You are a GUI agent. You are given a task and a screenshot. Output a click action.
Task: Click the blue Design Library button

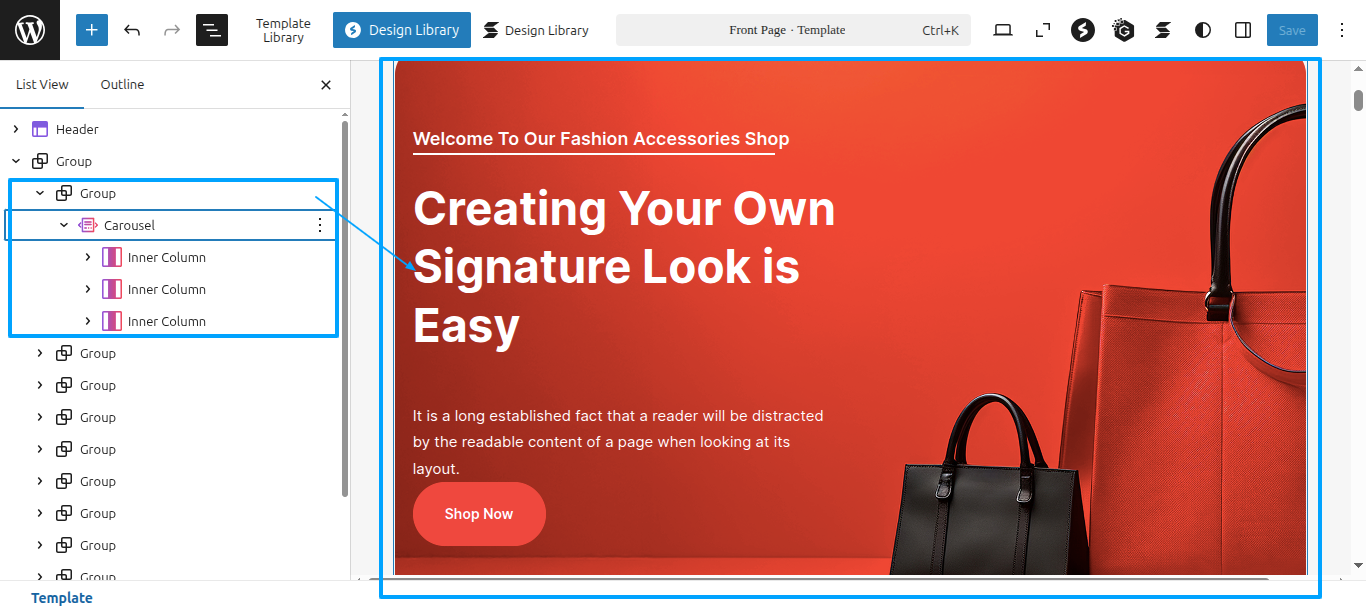click(402, 30)
